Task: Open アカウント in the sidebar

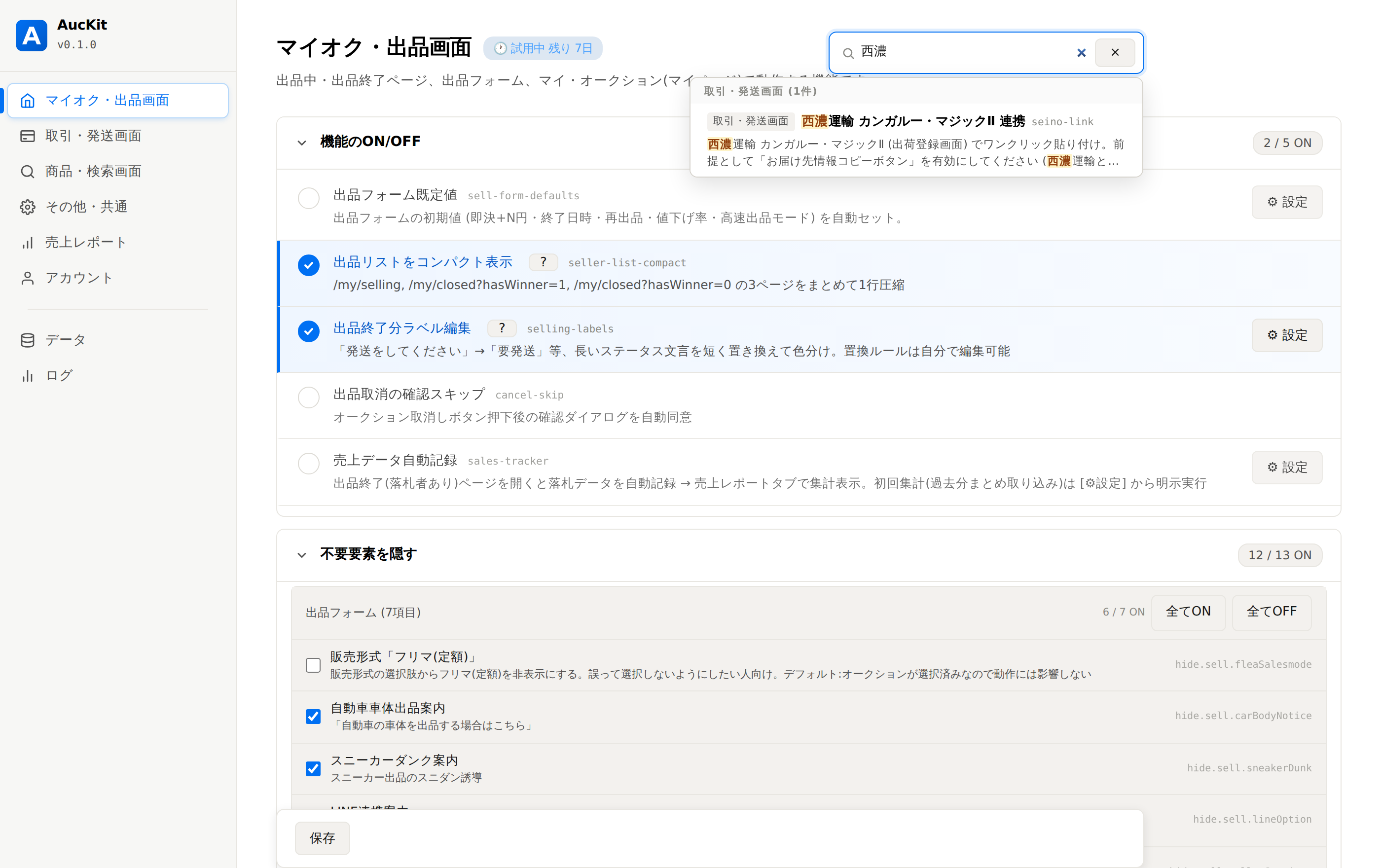Action: [x=117, y=278]
